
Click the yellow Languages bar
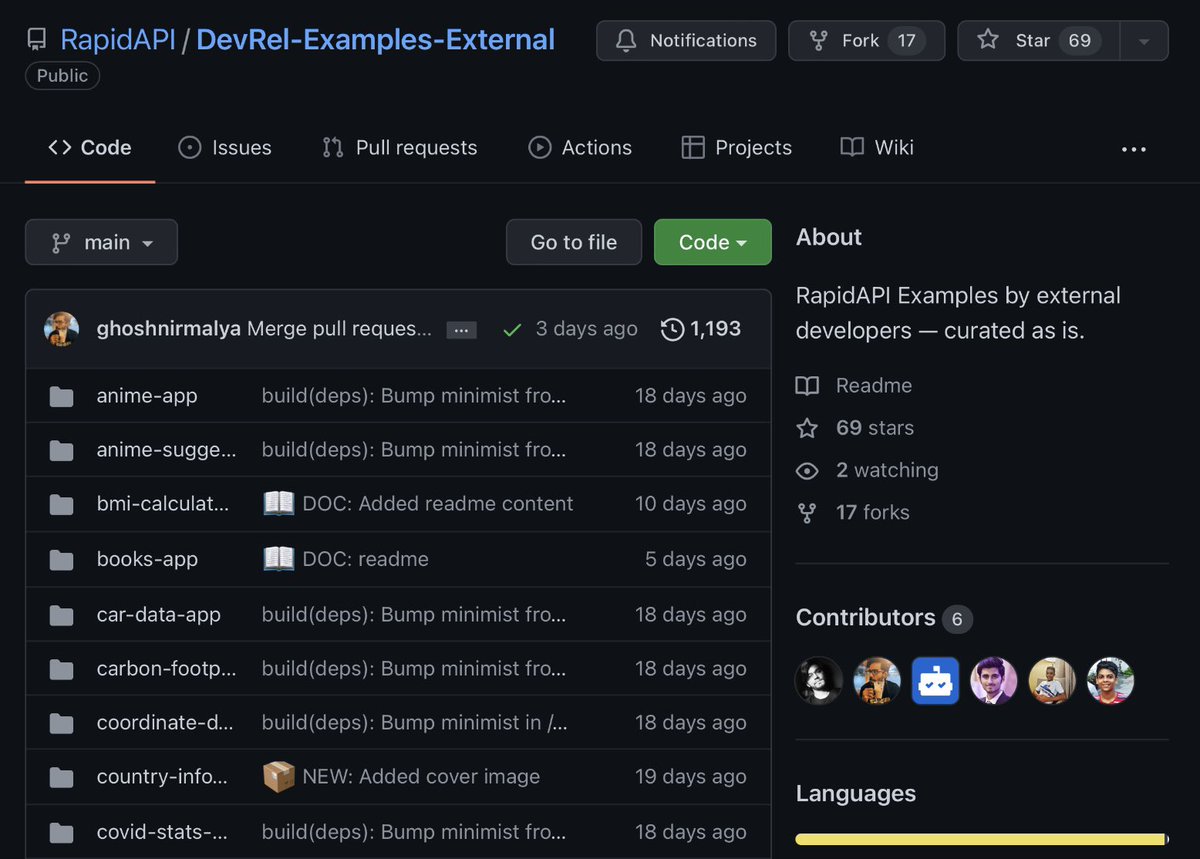coord(982,839)
